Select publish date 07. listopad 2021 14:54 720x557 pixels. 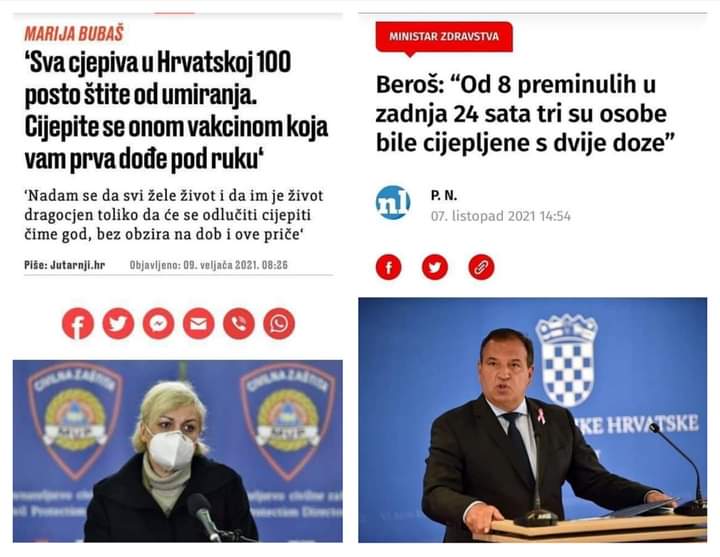pos(501,216)
